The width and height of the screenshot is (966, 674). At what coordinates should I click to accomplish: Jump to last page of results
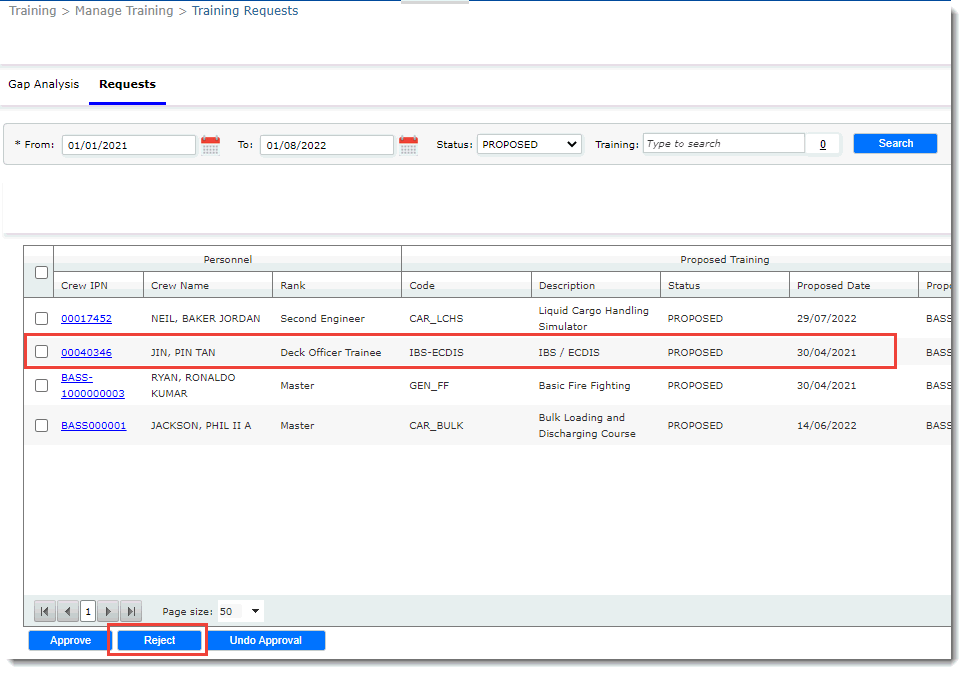(x=131, y=611)
